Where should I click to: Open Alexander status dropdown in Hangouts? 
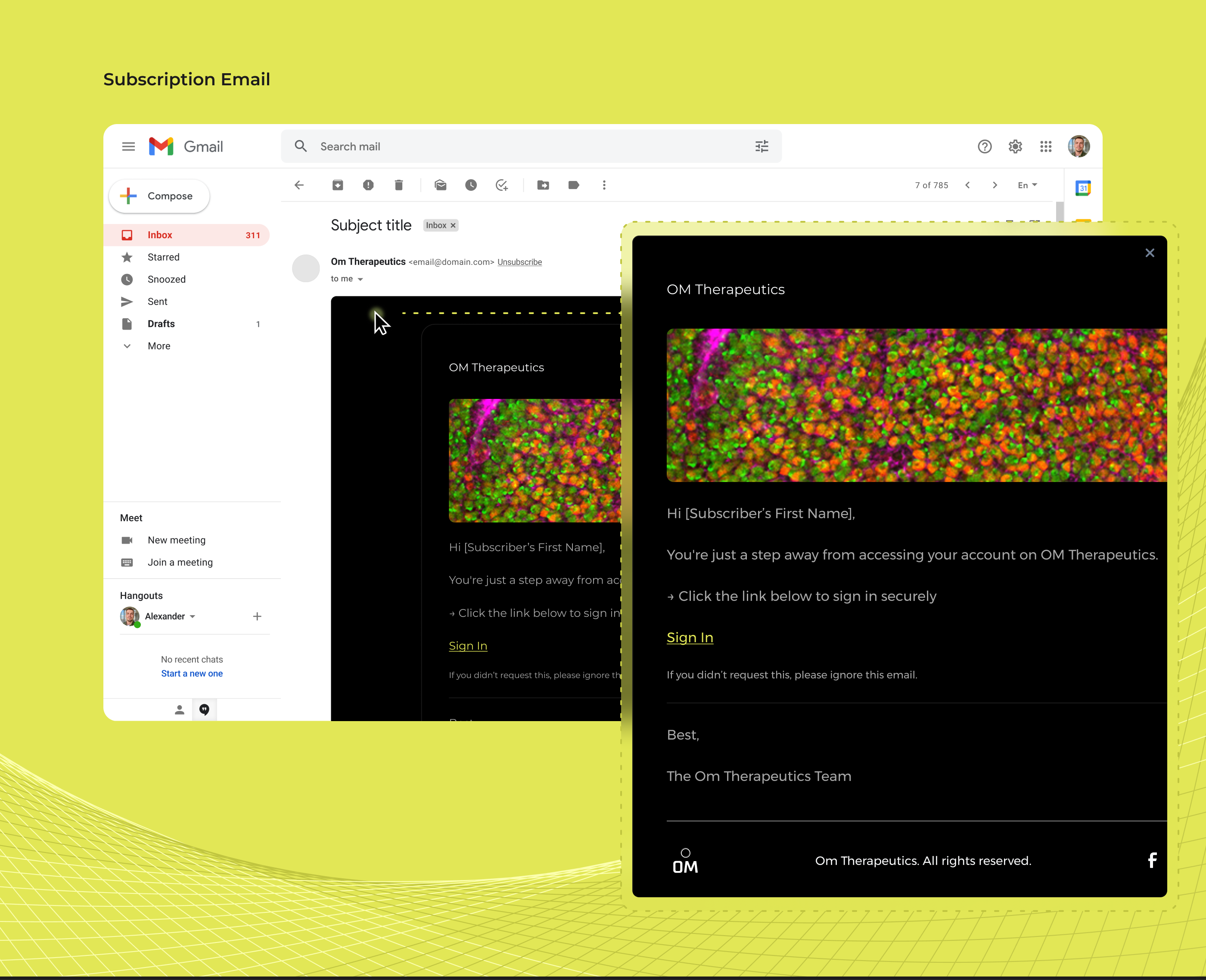(x=193, y=616)
